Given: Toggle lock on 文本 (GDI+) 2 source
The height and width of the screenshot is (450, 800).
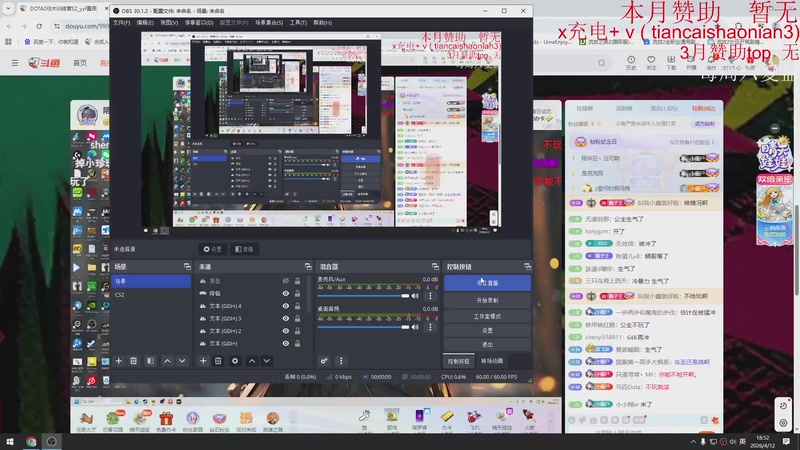Looking at the screenshot, I should [x=297, y=331].
